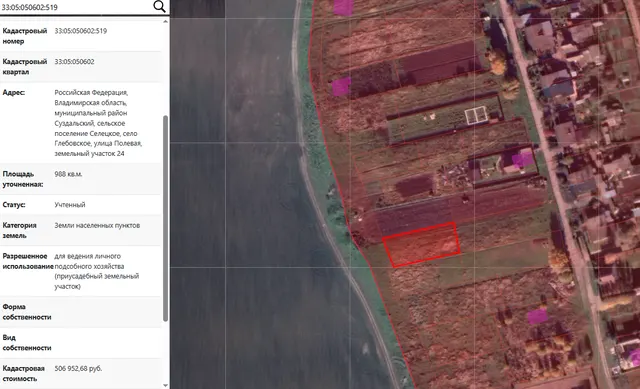Click the Разрешенное использование label
Image resolution: width=640 pixels, height=389 pixels.
tap(28, 261)
